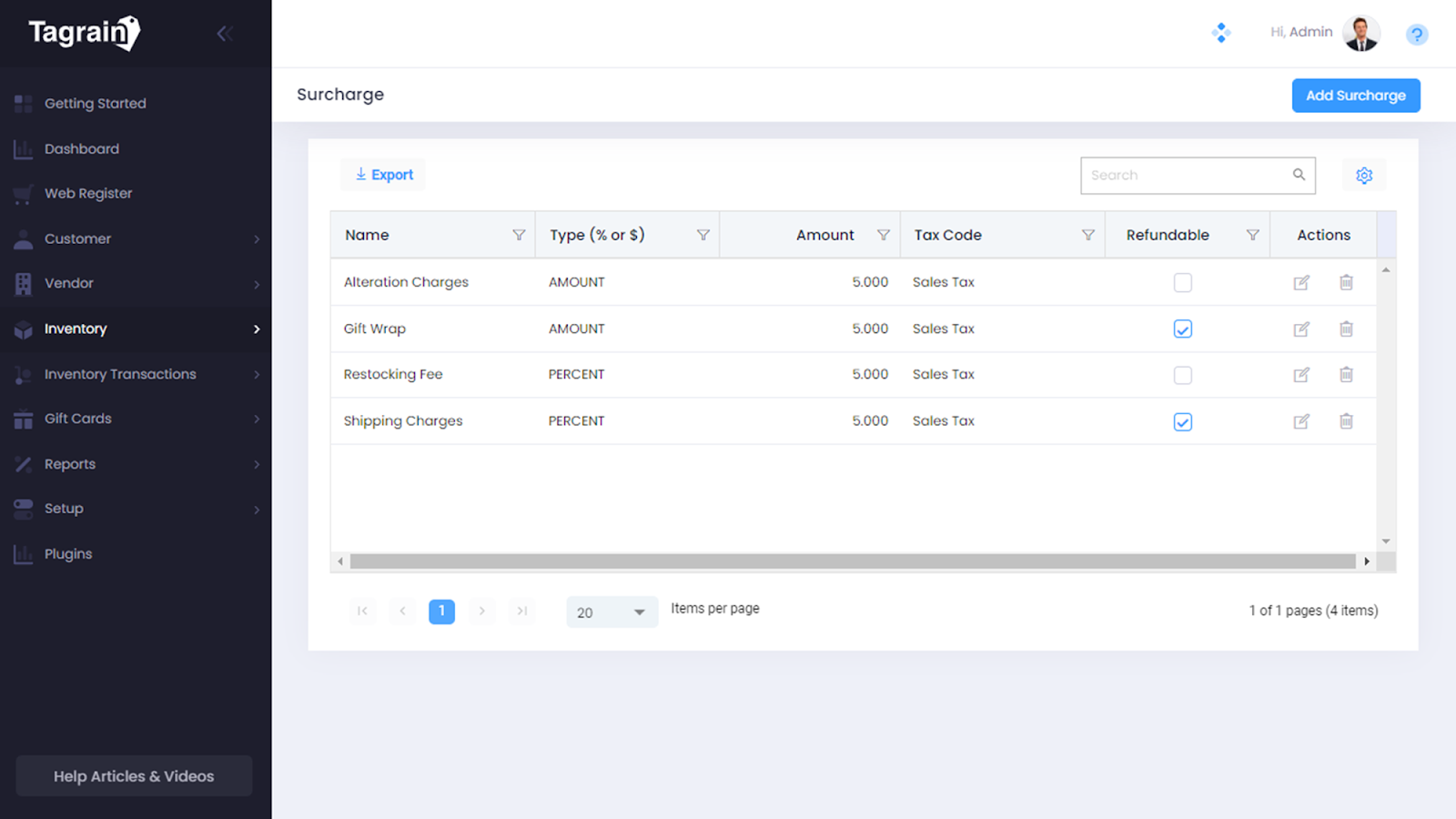Uncheck Refundable for Gift Wrap
This screenshot has width=1456, height=819.
tap(1182, 329)
